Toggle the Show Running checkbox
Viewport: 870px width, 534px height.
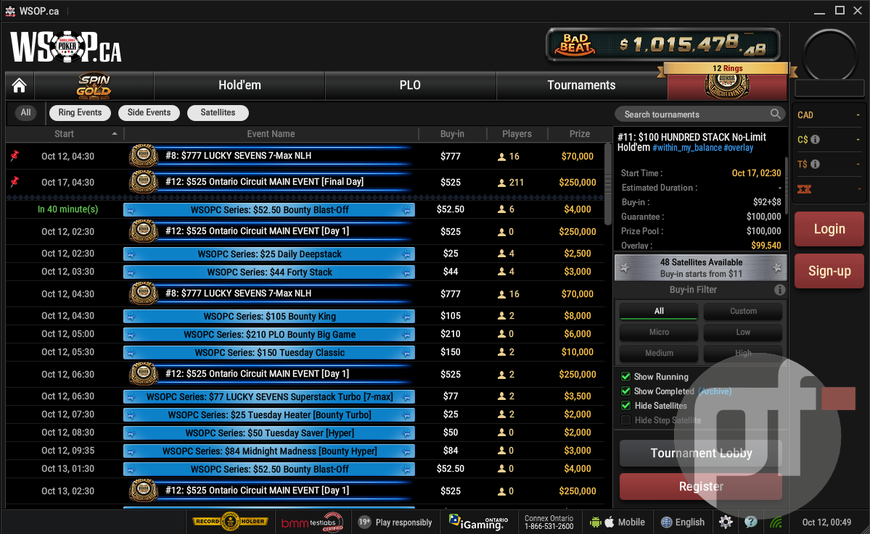626,376
